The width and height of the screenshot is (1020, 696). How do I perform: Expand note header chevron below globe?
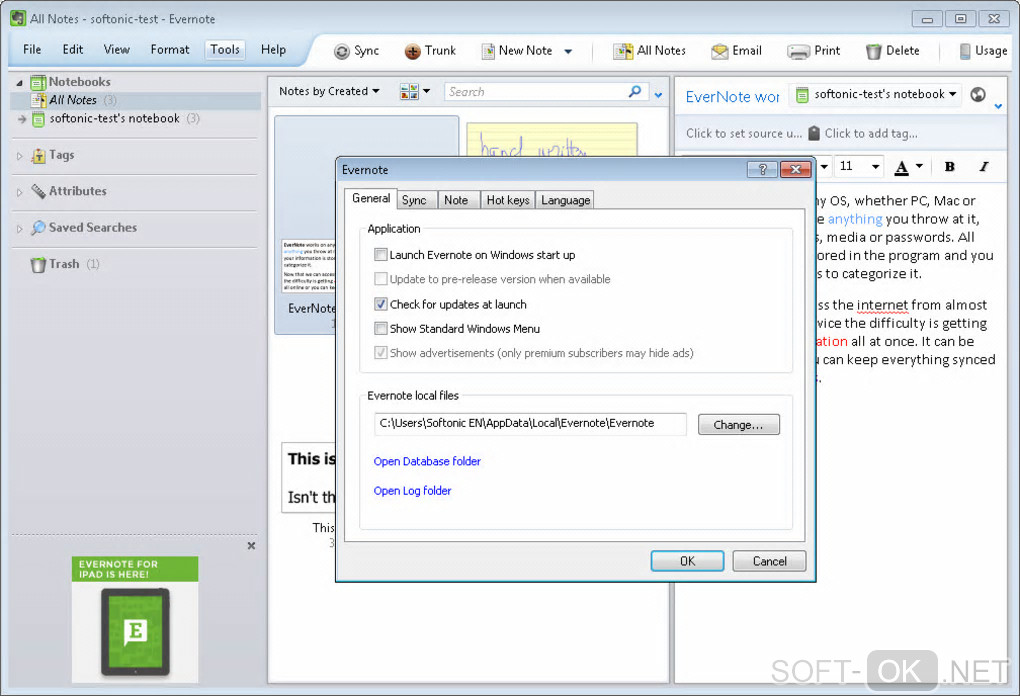tap(998, 106)
